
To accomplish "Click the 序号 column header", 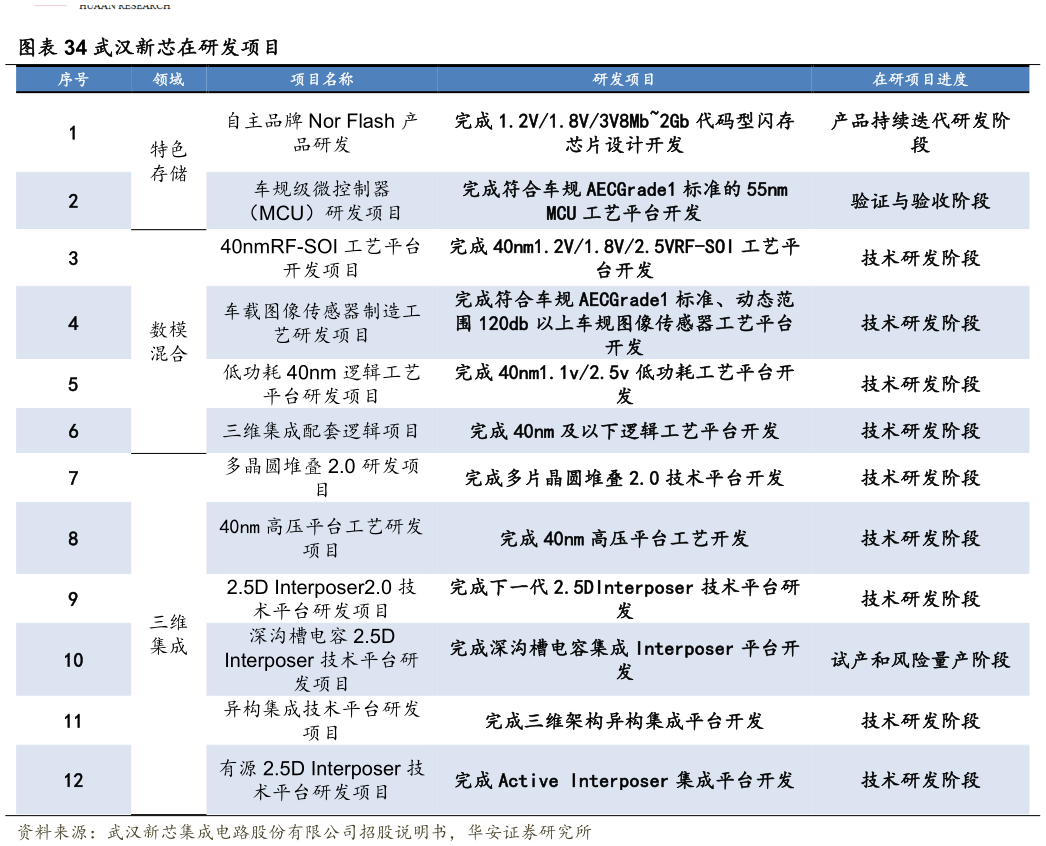I will point(73,78).
